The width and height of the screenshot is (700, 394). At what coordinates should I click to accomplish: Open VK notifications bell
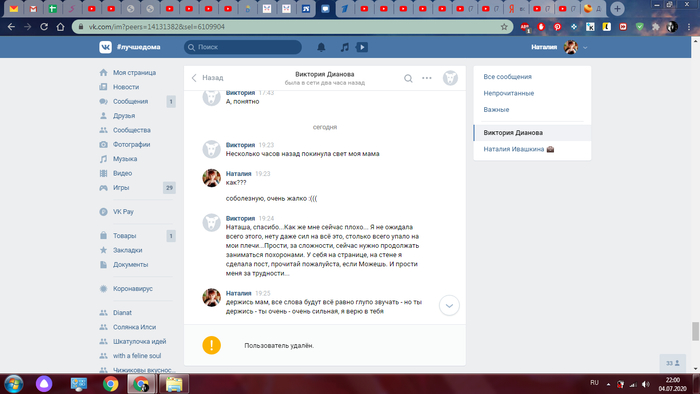[x=321, y=47]
